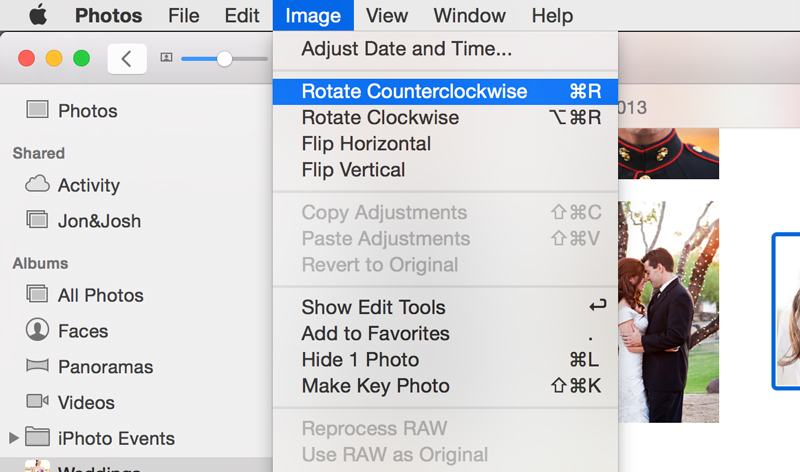Select Rotate Counterclockwise
This screenshot has width=800, height=472.
pos(445,91)
